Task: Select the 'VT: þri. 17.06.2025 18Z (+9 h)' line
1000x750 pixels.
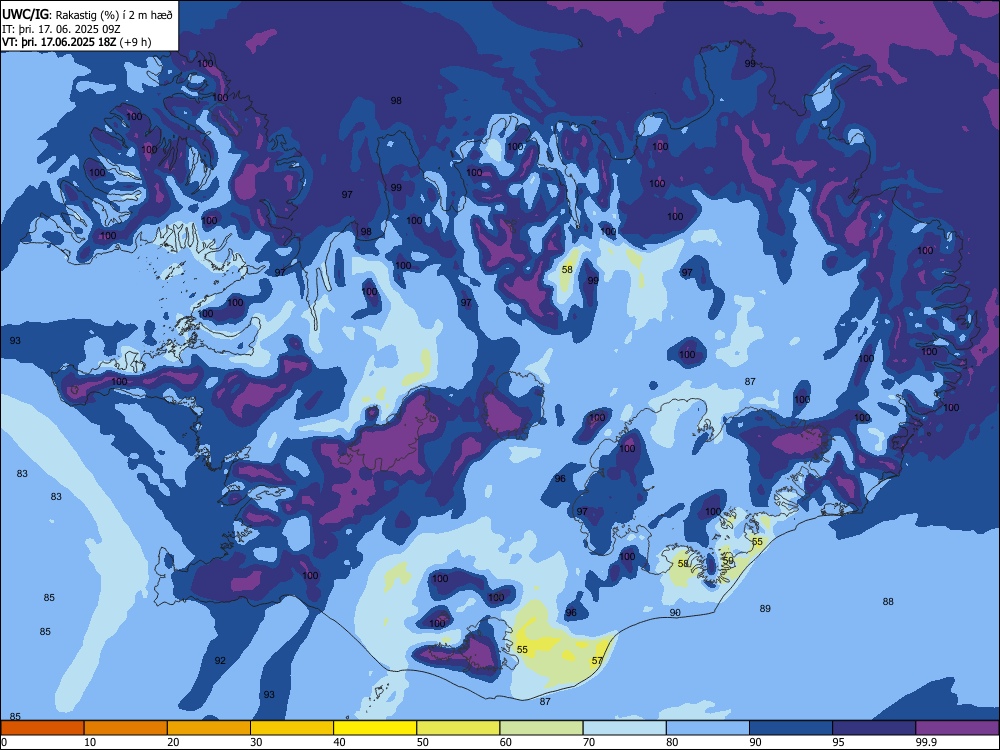Action: tap(77, 42)
